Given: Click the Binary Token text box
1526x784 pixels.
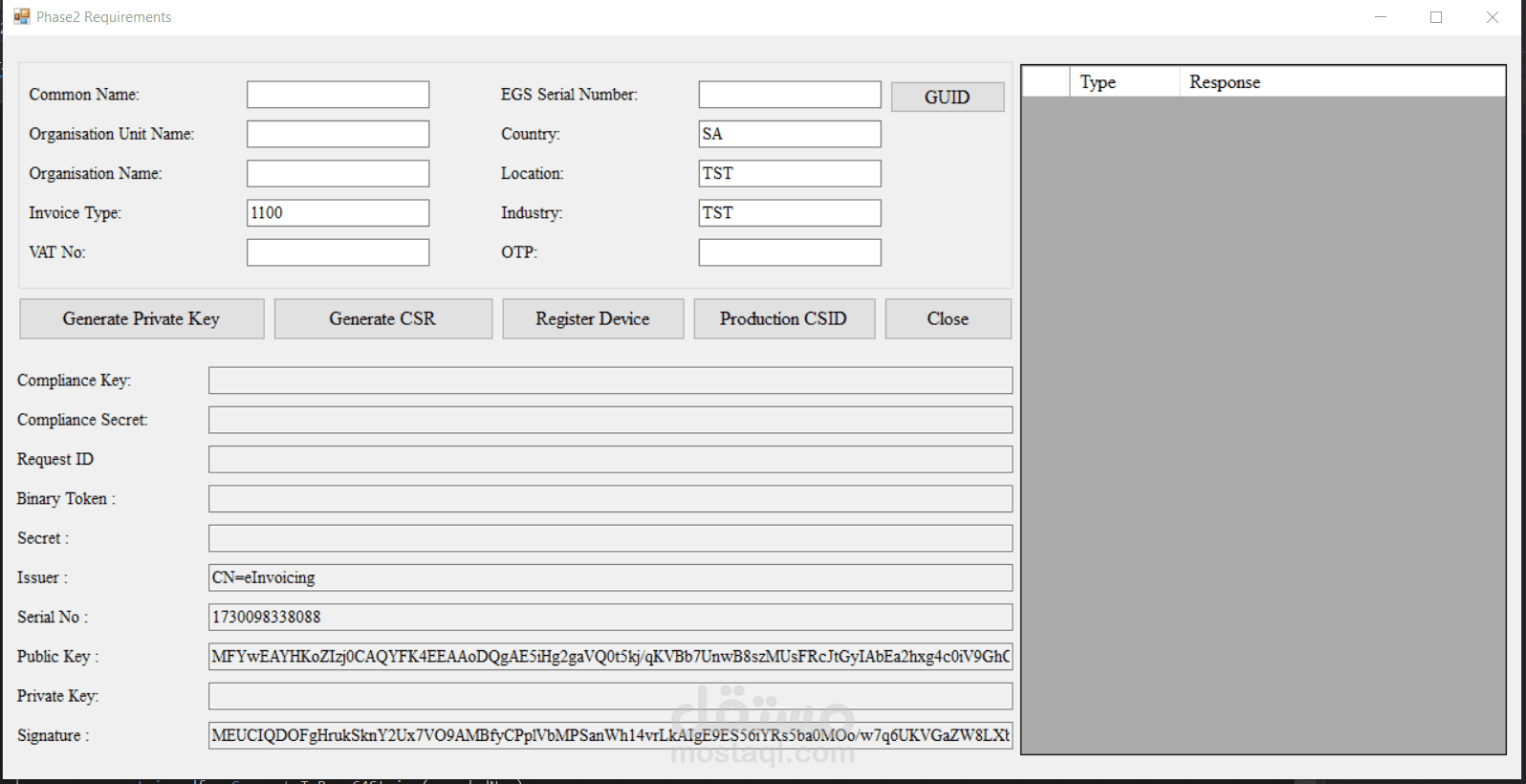Looking at the screenshot, I should (x=610, y=499).
